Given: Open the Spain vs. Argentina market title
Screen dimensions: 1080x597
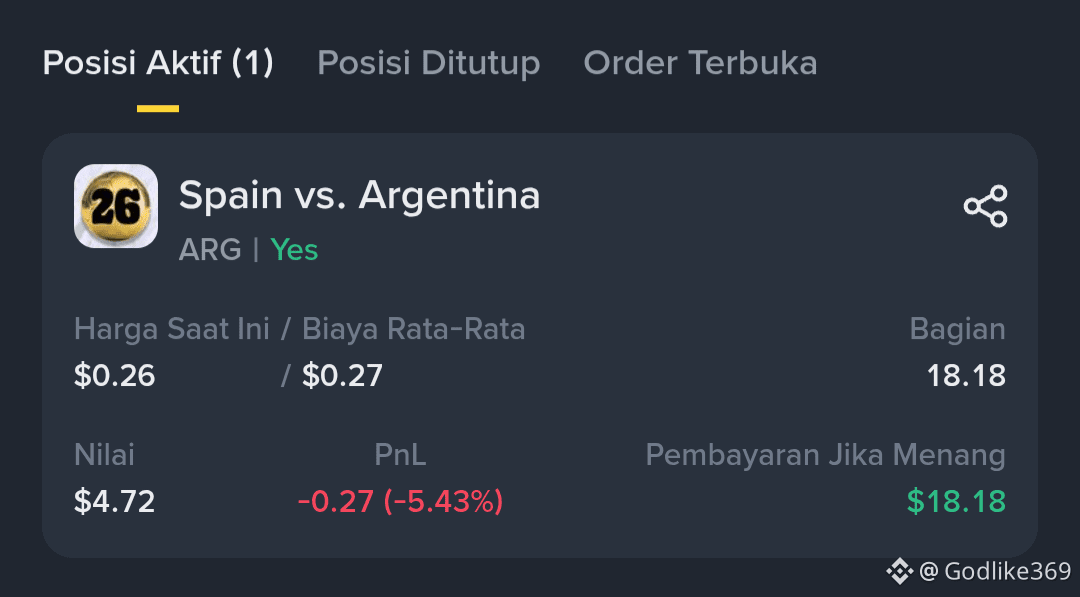Looking at the screenshot, I should tap(360, 196).
